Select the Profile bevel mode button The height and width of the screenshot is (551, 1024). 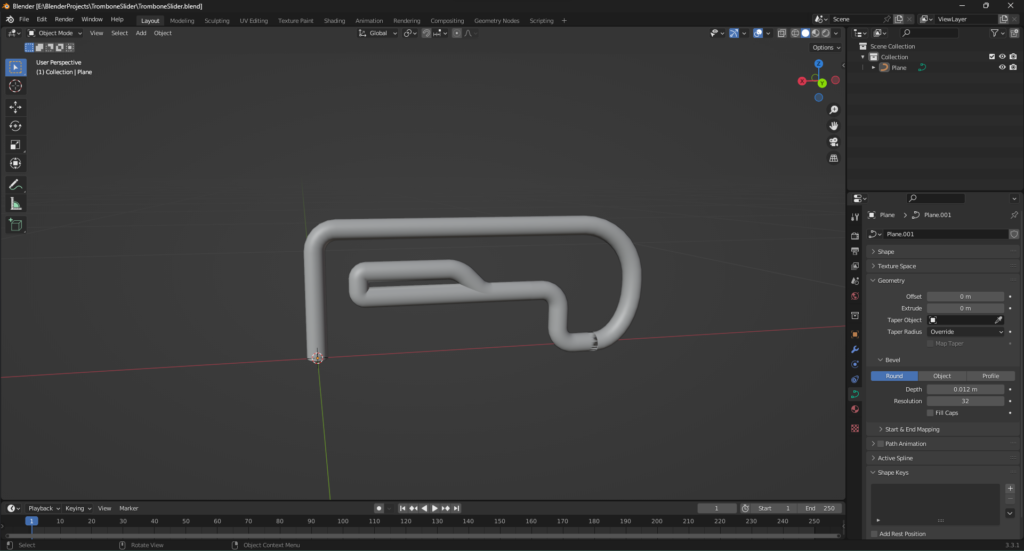coord(990,376)
